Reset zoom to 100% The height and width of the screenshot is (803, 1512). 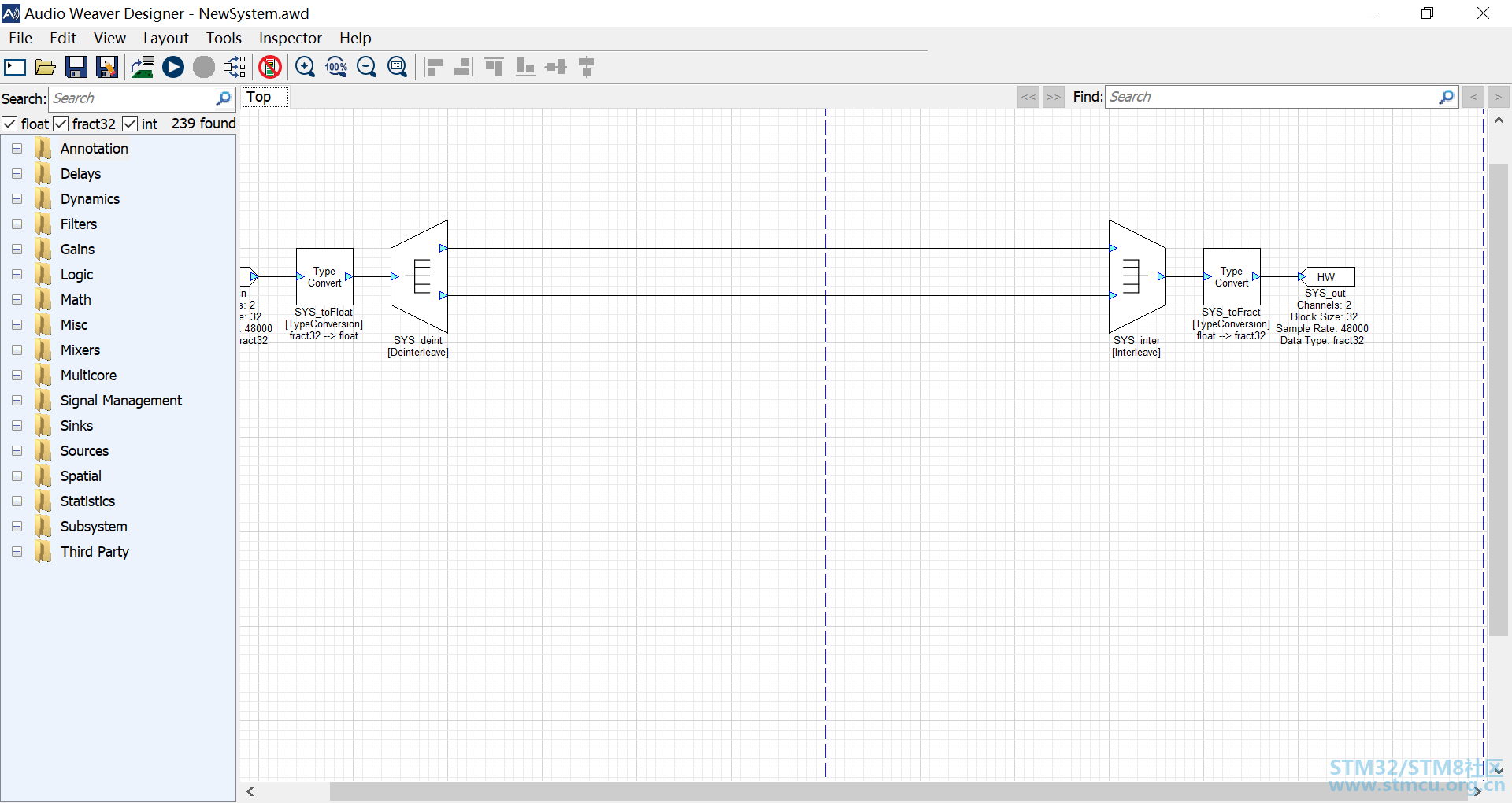pos(336,67)
